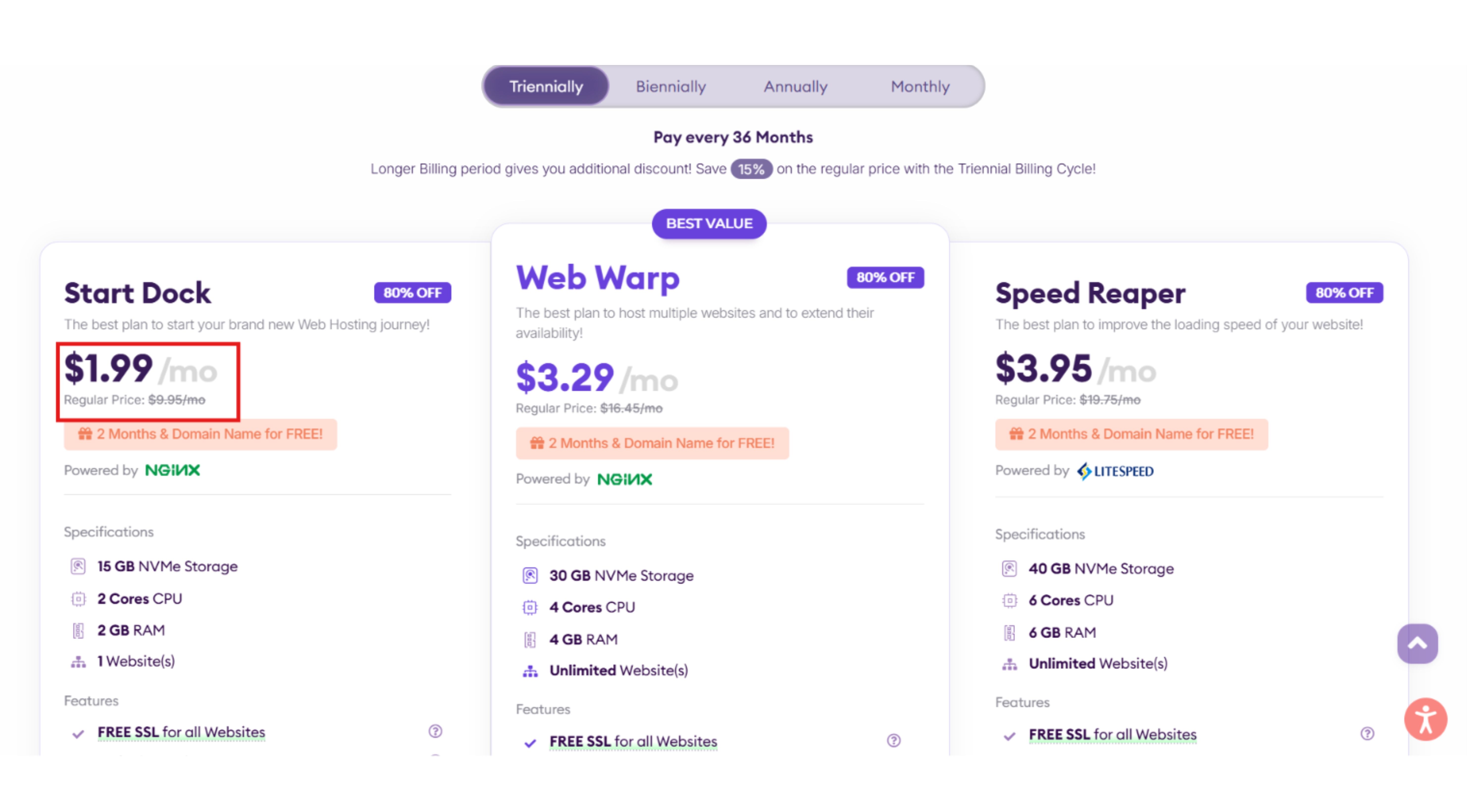Switch billing cycle to Annually
1467x812 pixels.
(x=795, y=87)
